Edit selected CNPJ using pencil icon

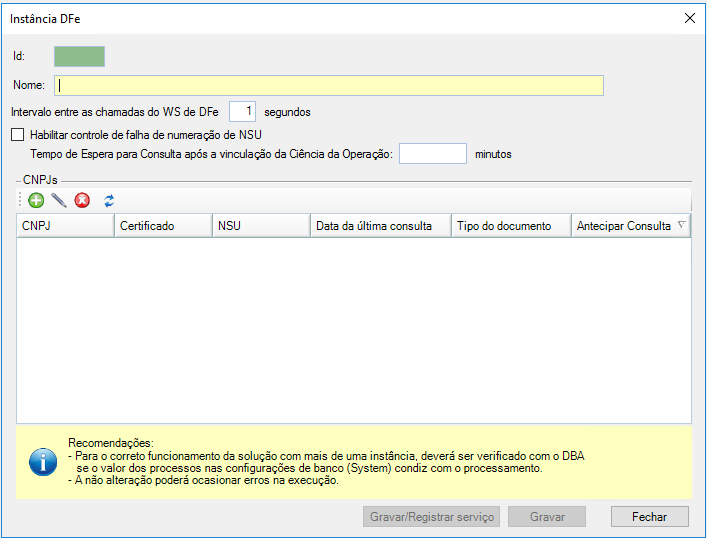click(x=59, y=200)
